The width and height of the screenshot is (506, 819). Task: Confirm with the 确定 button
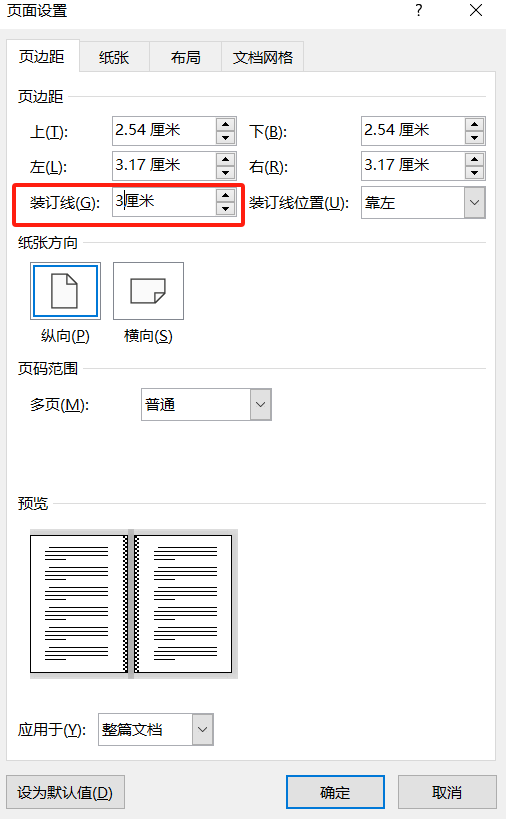335,792
